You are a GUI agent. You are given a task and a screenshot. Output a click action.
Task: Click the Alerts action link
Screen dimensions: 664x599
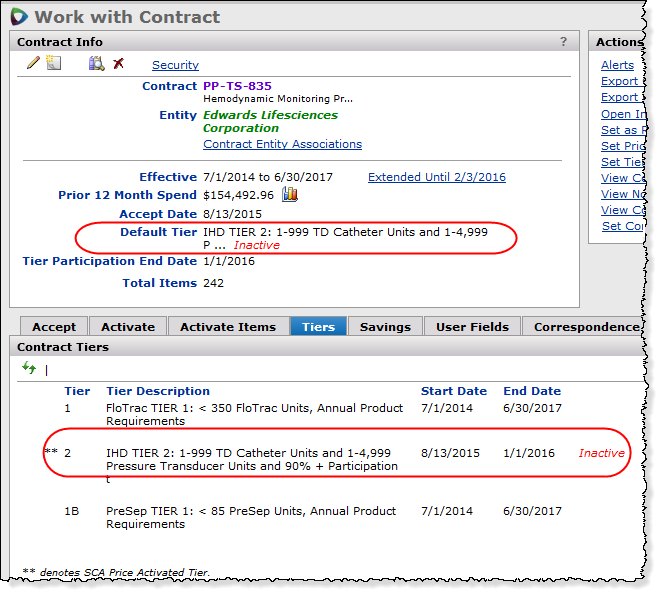pos(617,65)
